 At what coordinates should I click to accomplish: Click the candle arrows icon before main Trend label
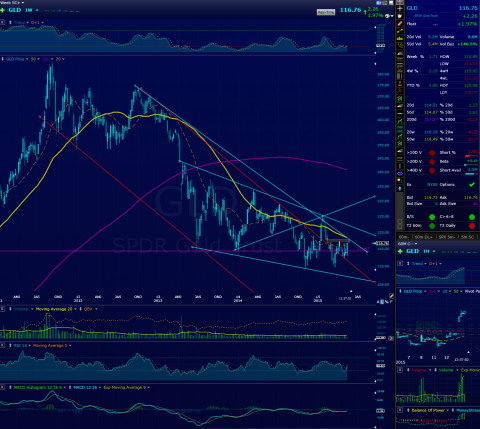(10, 23)
